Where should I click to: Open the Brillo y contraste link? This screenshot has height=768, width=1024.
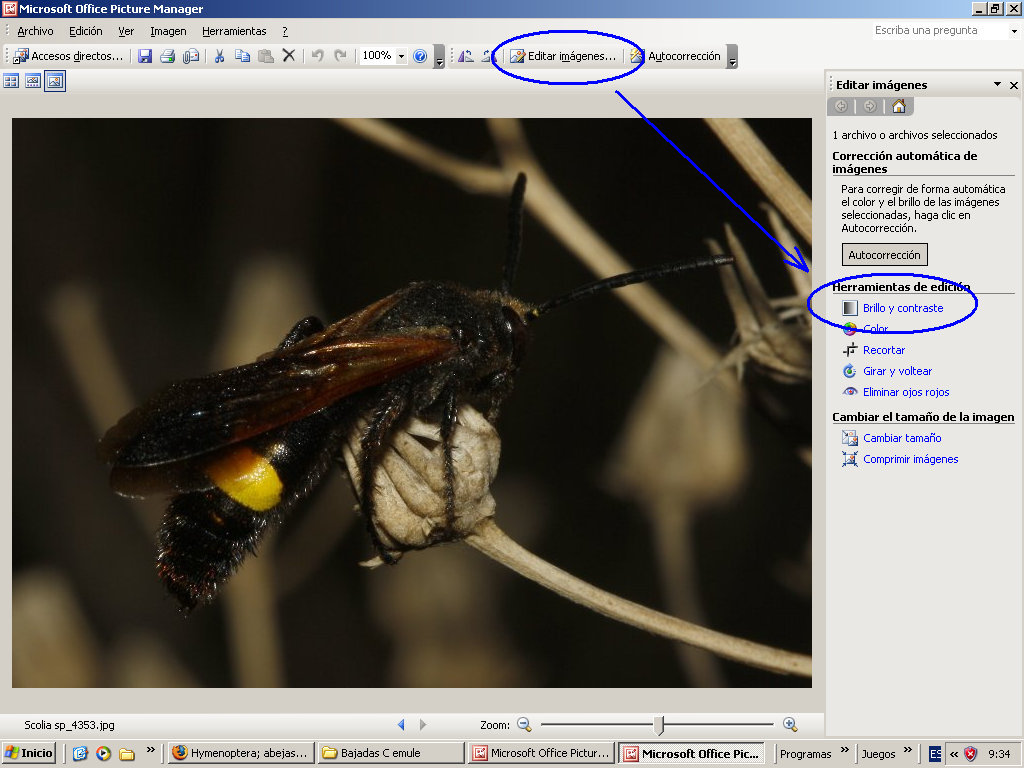[x=902, y=308]
